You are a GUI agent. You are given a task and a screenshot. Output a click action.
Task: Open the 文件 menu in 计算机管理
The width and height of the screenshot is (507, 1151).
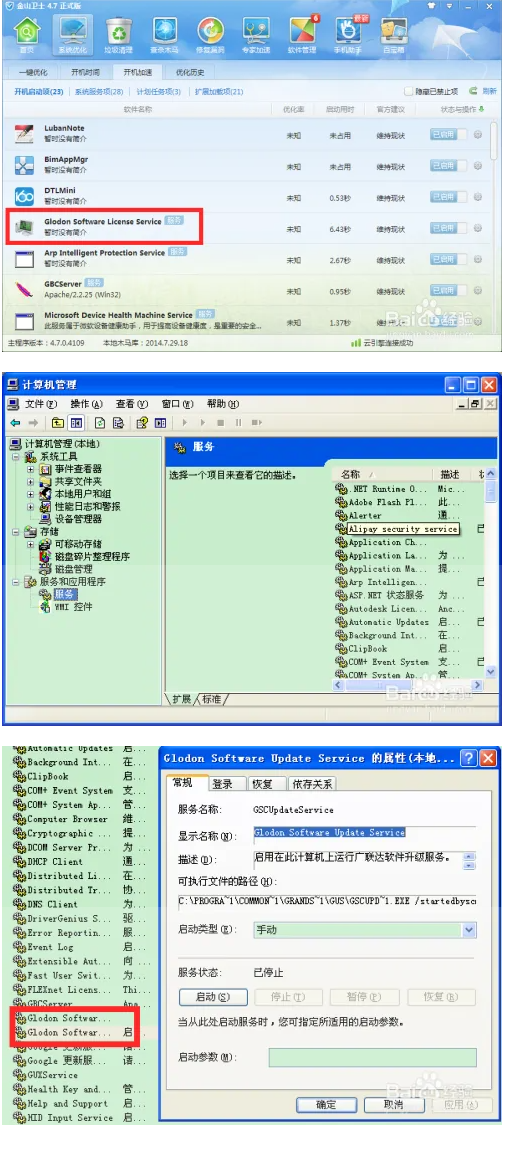40,404
